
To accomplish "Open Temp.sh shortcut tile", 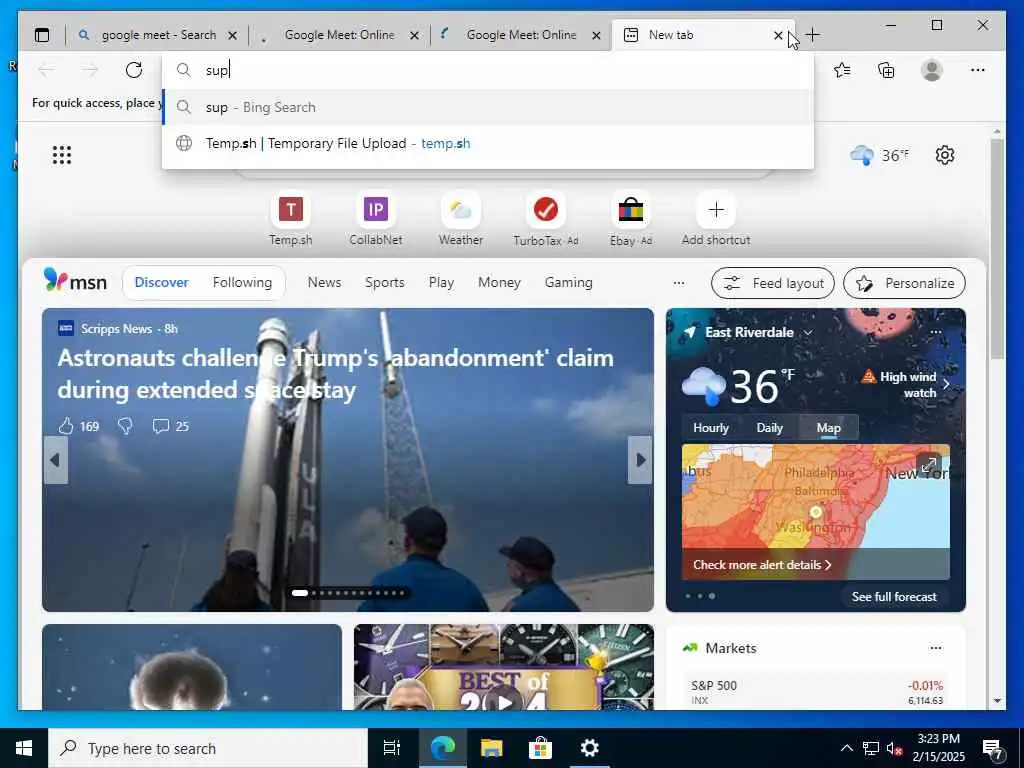I will click(291, 220).
